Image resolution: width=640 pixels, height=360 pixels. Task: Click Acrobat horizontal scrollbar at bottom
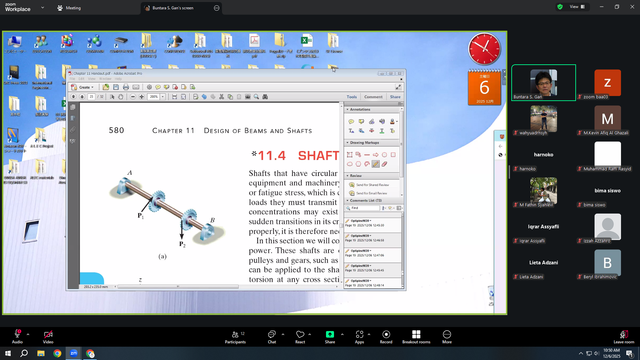(x=178, y=287)
